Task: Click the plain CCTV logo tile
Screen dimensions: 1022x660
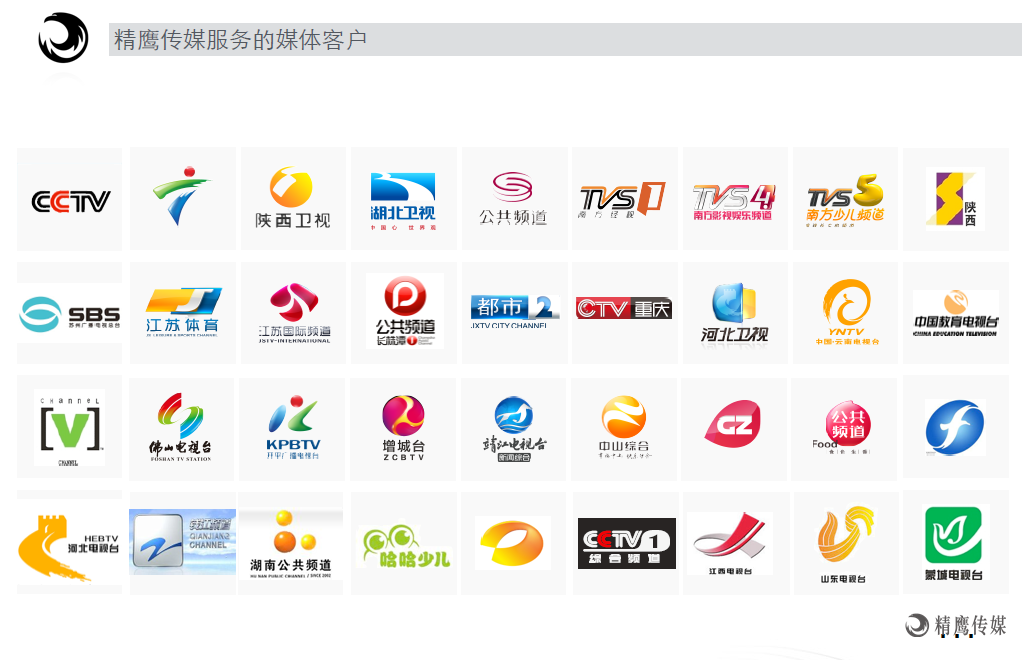Action: pos(70,201)
